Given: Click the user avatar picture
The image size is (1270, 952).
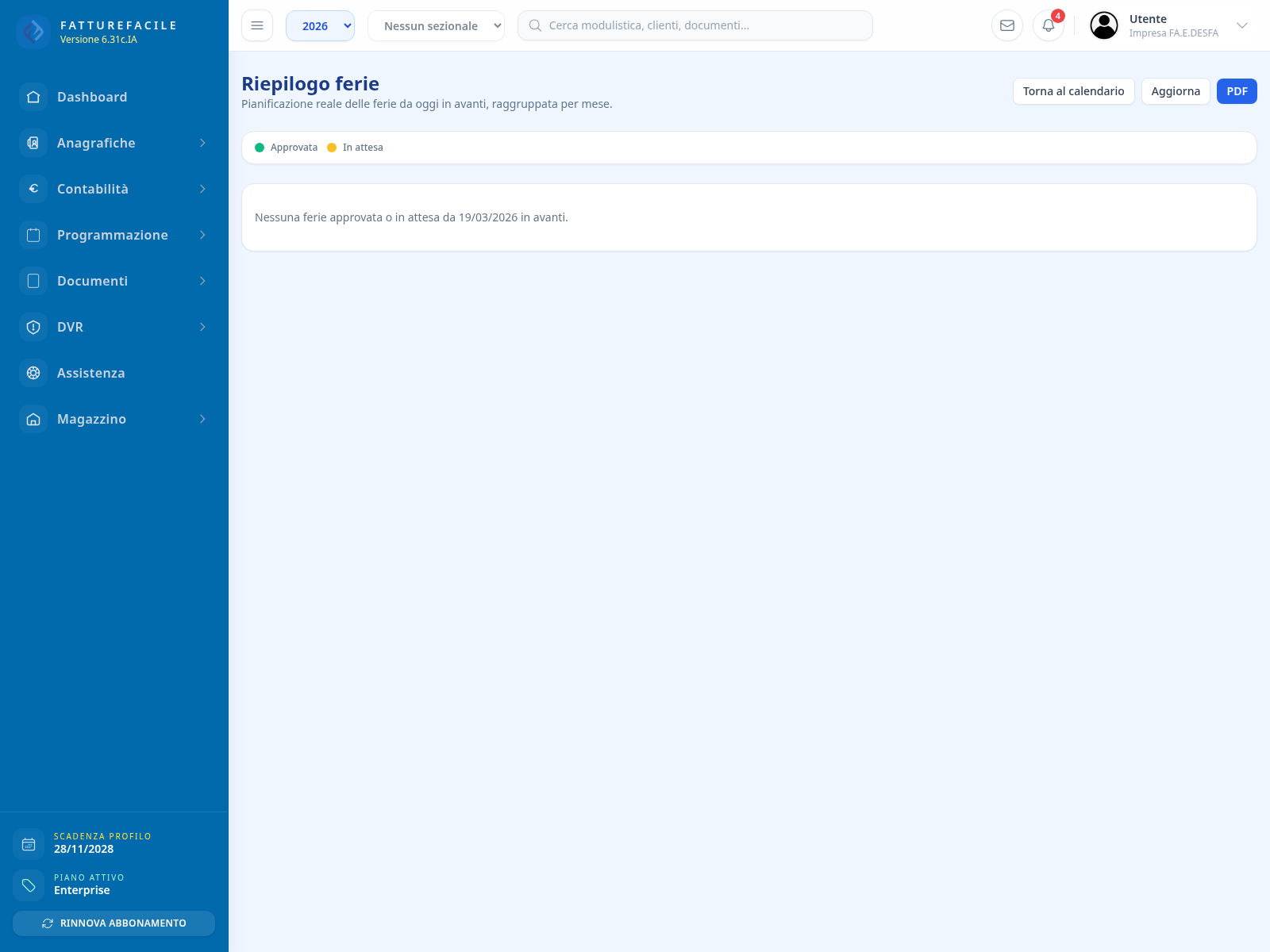Looking at the screenshot, I should click(x=1104, y=25).
